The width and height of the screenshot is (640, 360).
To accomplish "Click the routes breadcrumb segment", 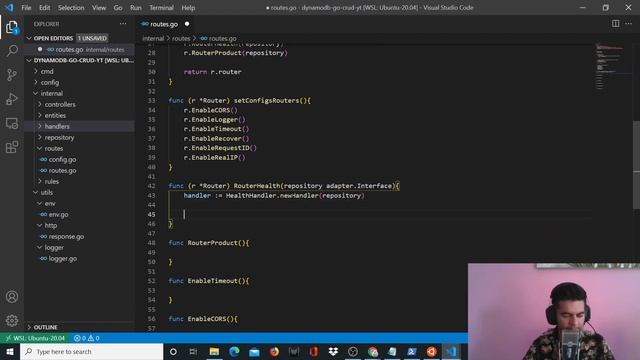I will [x=181, y=38].
